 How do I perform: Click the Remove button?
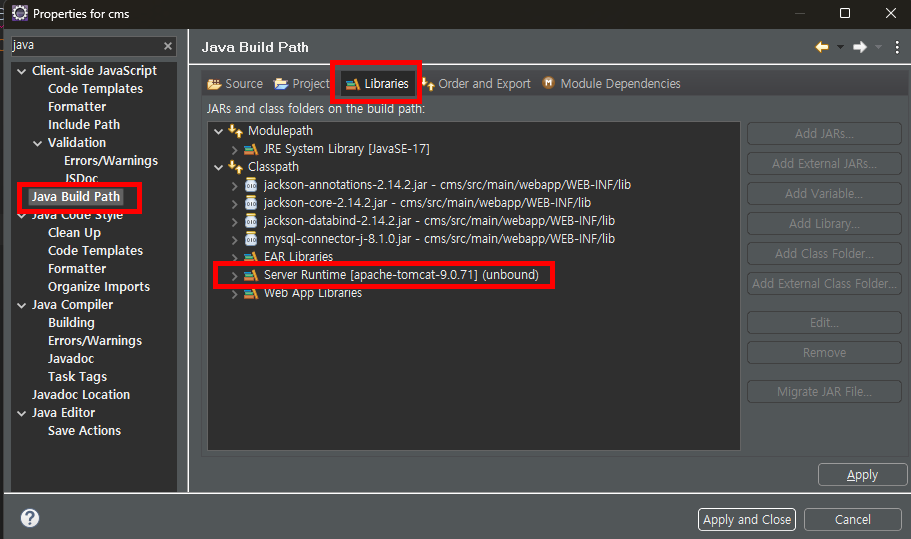pyautogui.click(x=824, y=353)
